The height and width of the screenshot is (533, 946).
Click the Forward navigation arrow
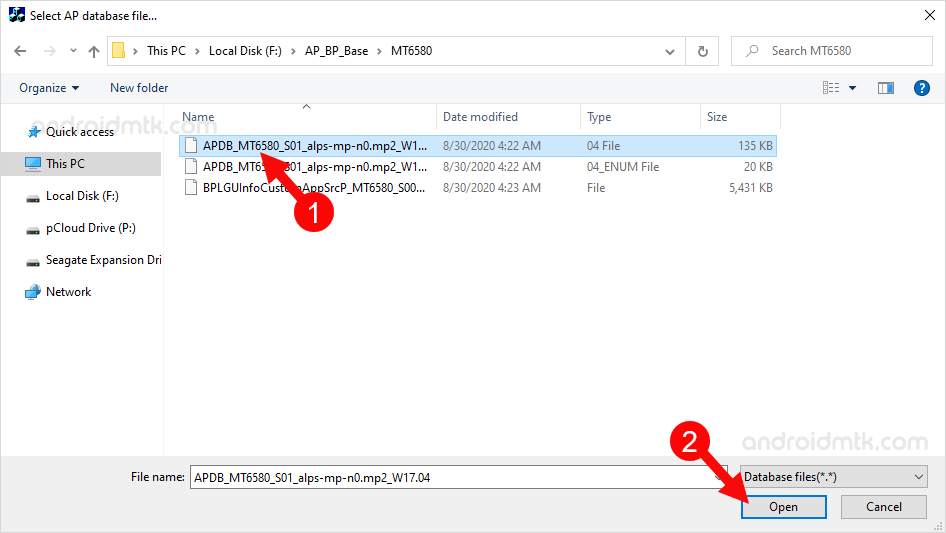pyautogui.click(x=49, y=51)
